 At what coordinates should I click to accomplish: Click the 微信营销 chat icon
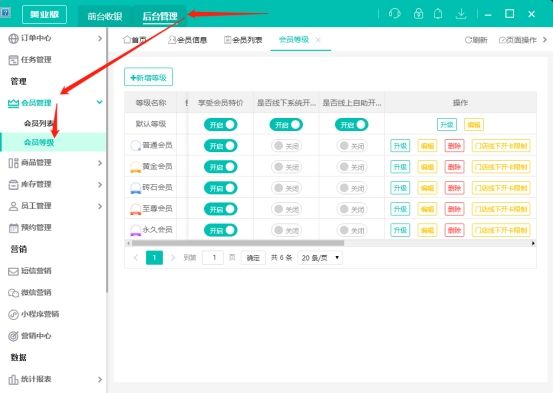(x=13, y=293)
